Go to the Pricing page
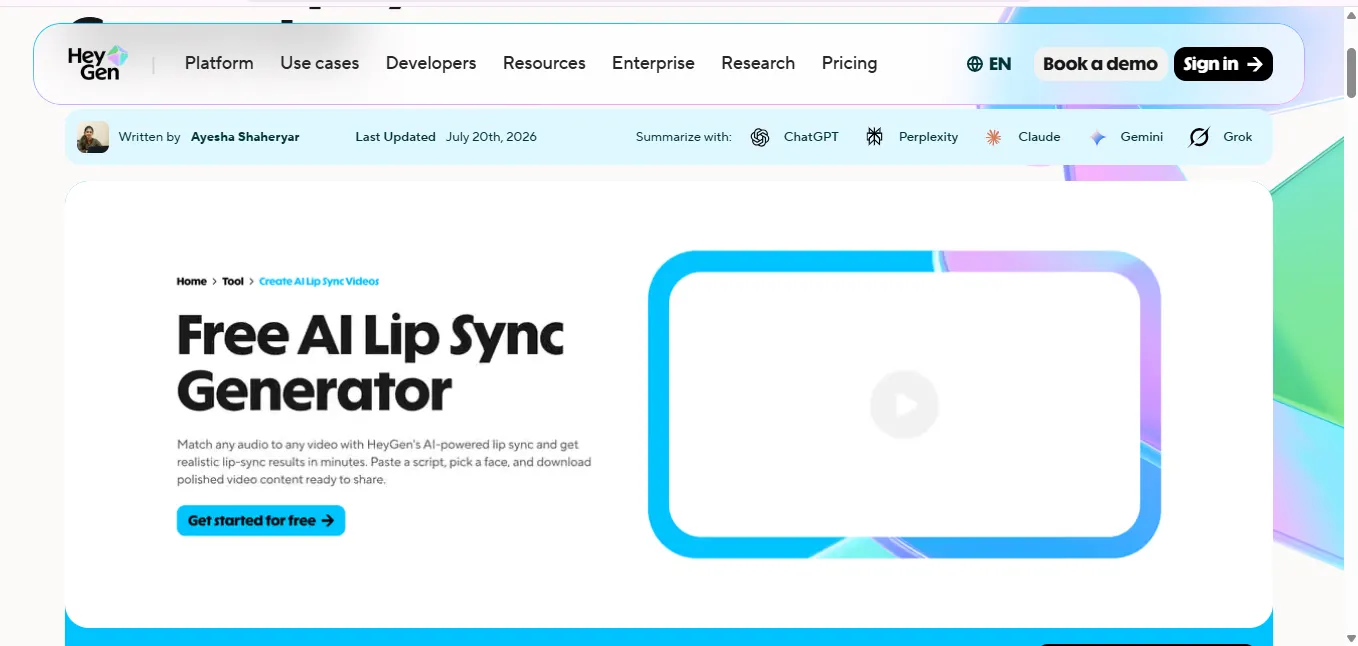Screen dimensions: 1358x646 click(x=849, y=63)
